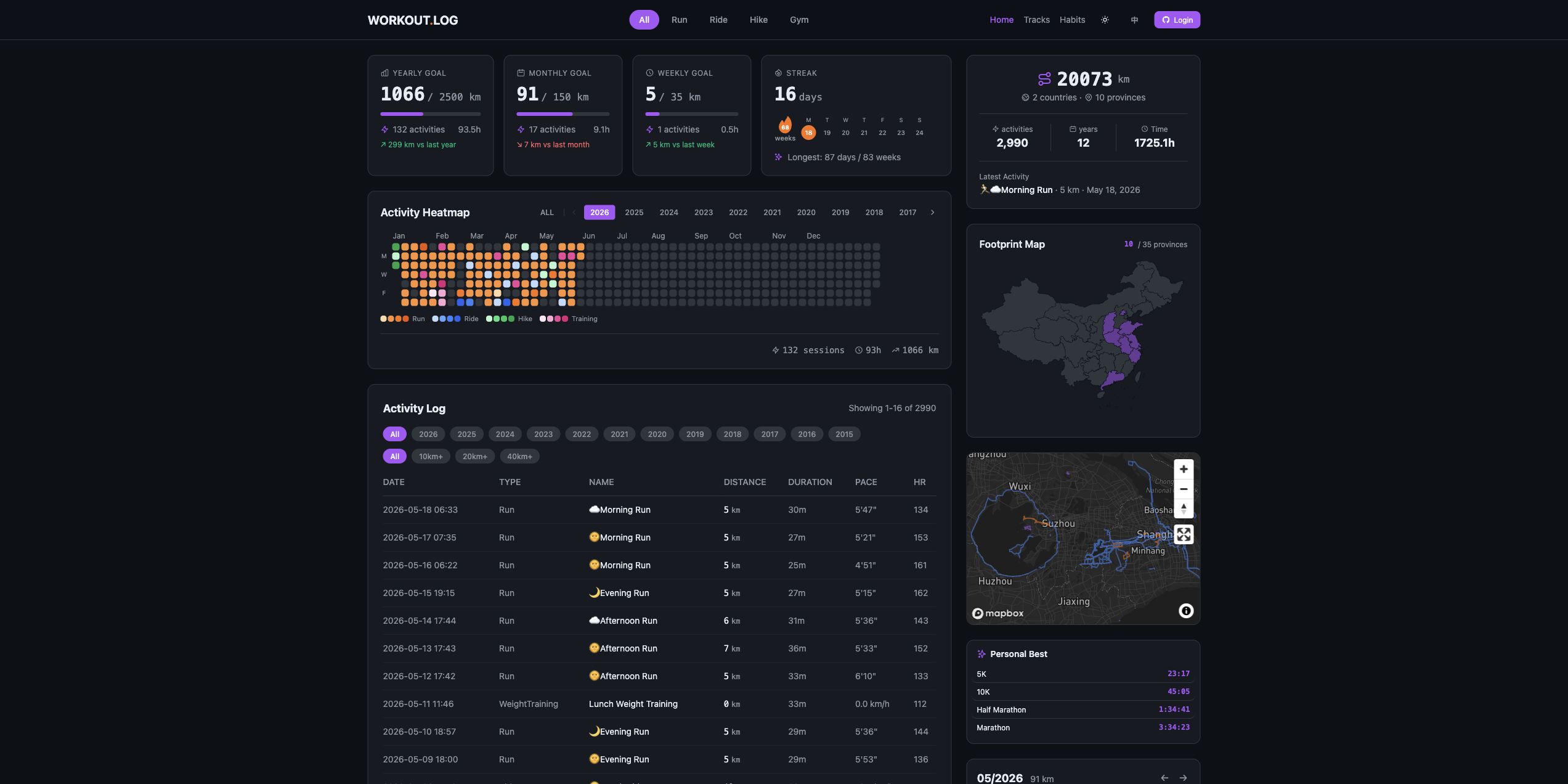
Task: Click the Personal Best sparkle icon
Action: pos(981,654)
